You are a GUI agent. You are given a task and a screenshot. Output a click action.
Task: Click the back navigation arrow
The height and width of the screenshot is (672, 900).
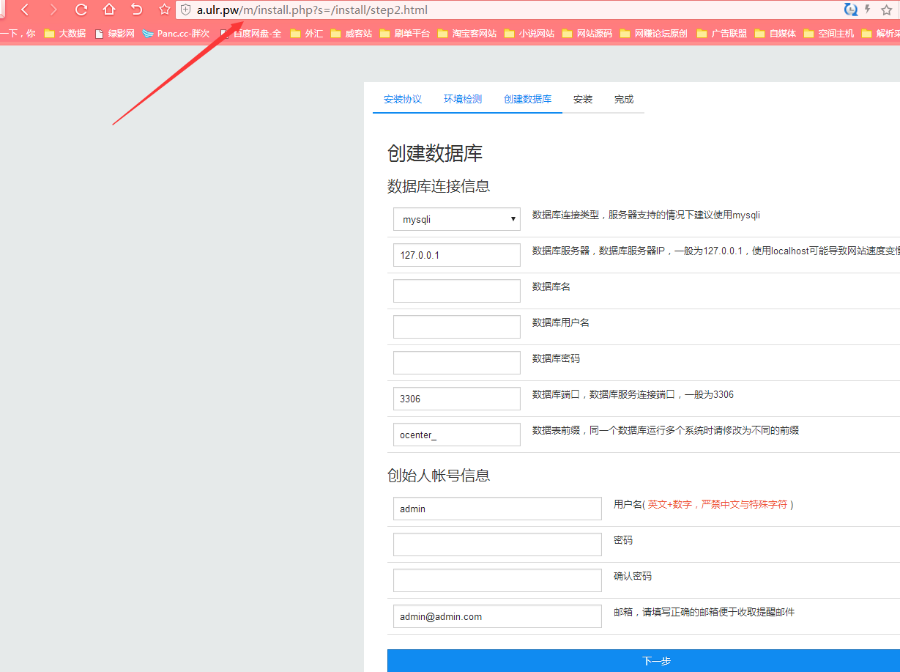(25, 9)
